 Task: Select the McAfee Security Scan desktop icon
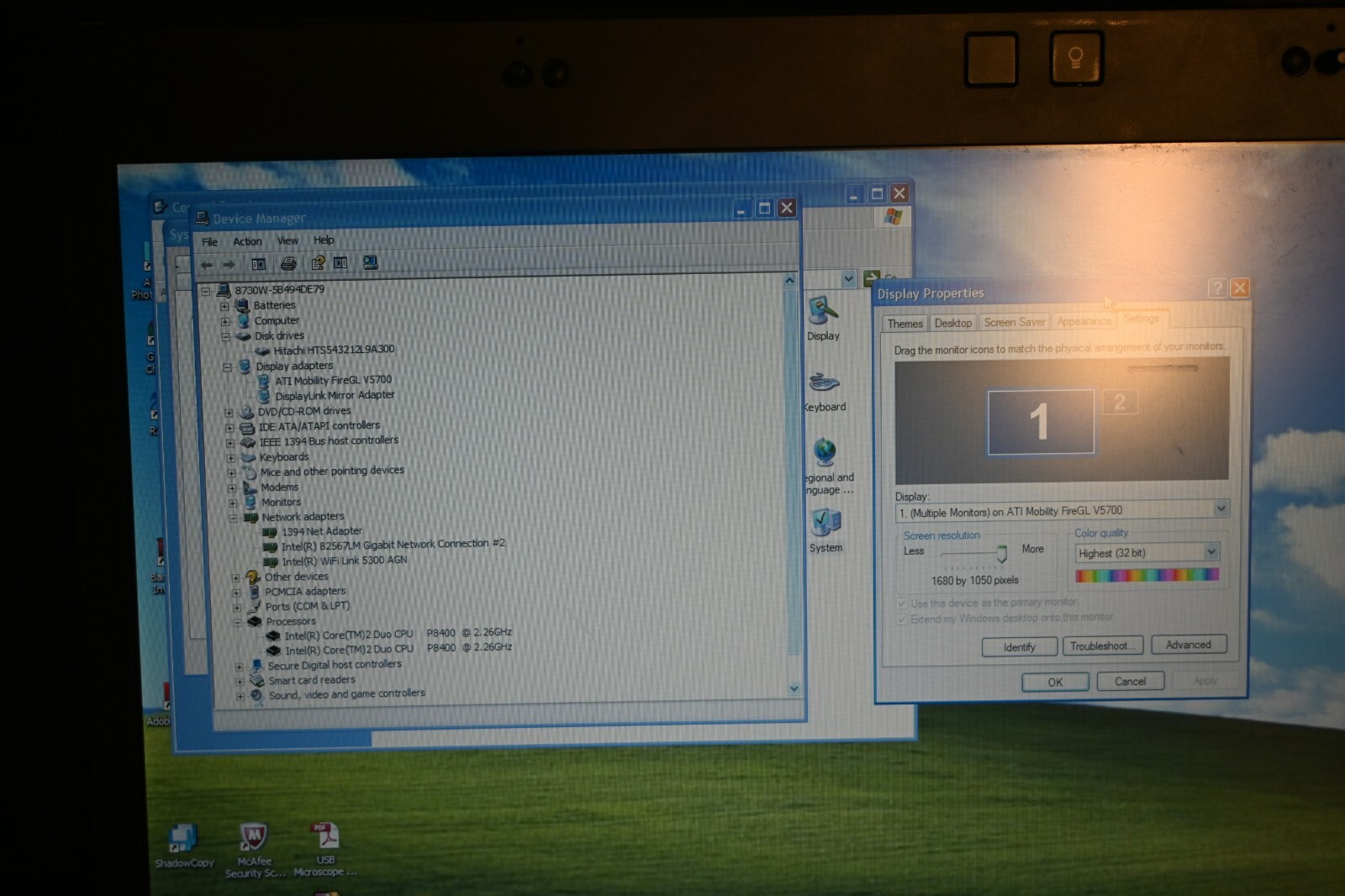(254, 851)
